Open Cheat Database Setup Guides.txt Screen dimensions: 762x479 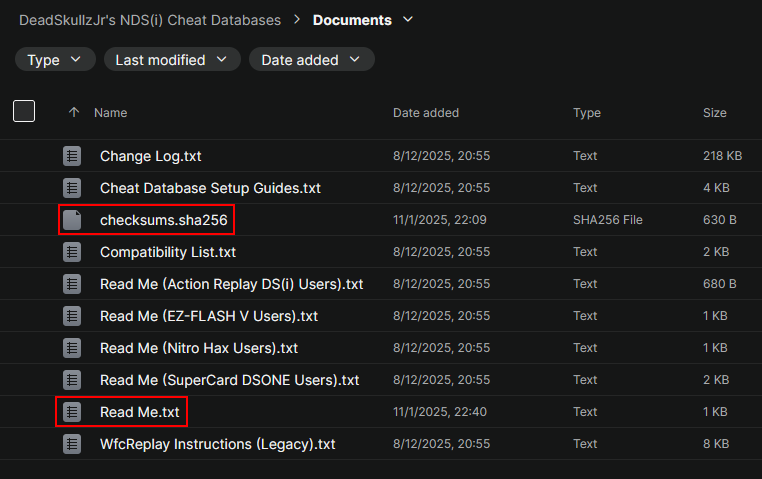210,188
